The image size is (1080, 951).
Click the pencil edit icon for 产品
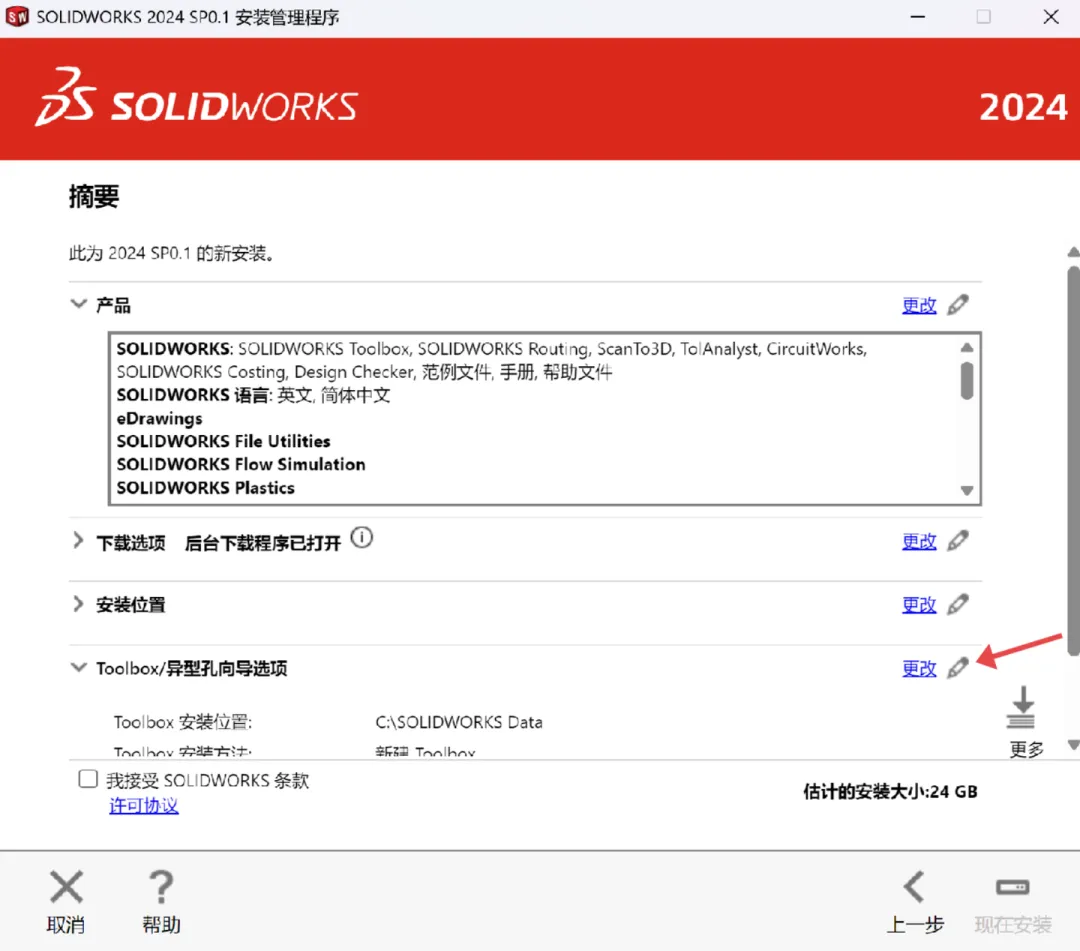pos(958,304)
